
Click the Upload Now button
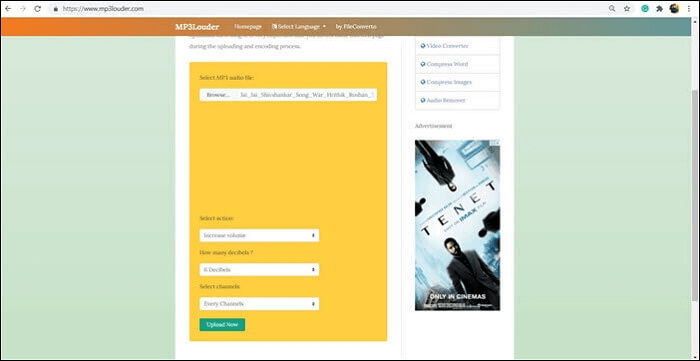click(x=222, y=324)
